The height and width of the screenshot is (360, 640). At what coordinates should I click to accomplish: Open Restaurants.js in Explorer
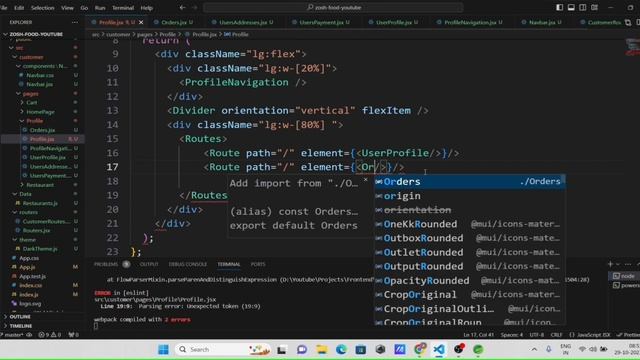point(40,203)
